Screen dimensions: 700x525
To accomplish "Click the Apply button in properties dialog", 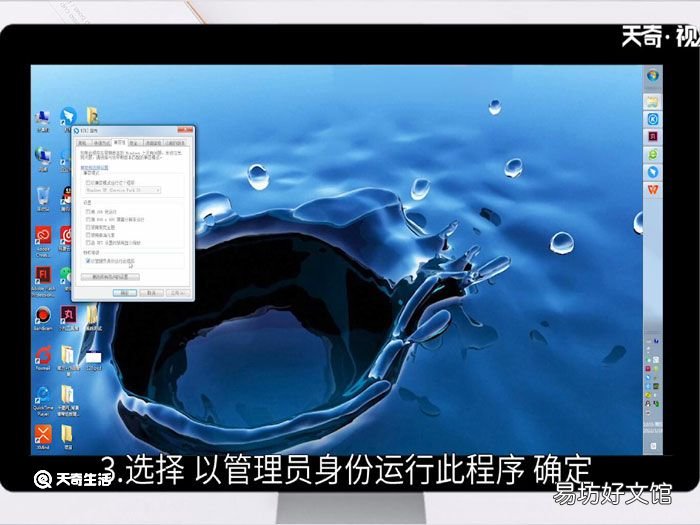I will pos(178,293).
